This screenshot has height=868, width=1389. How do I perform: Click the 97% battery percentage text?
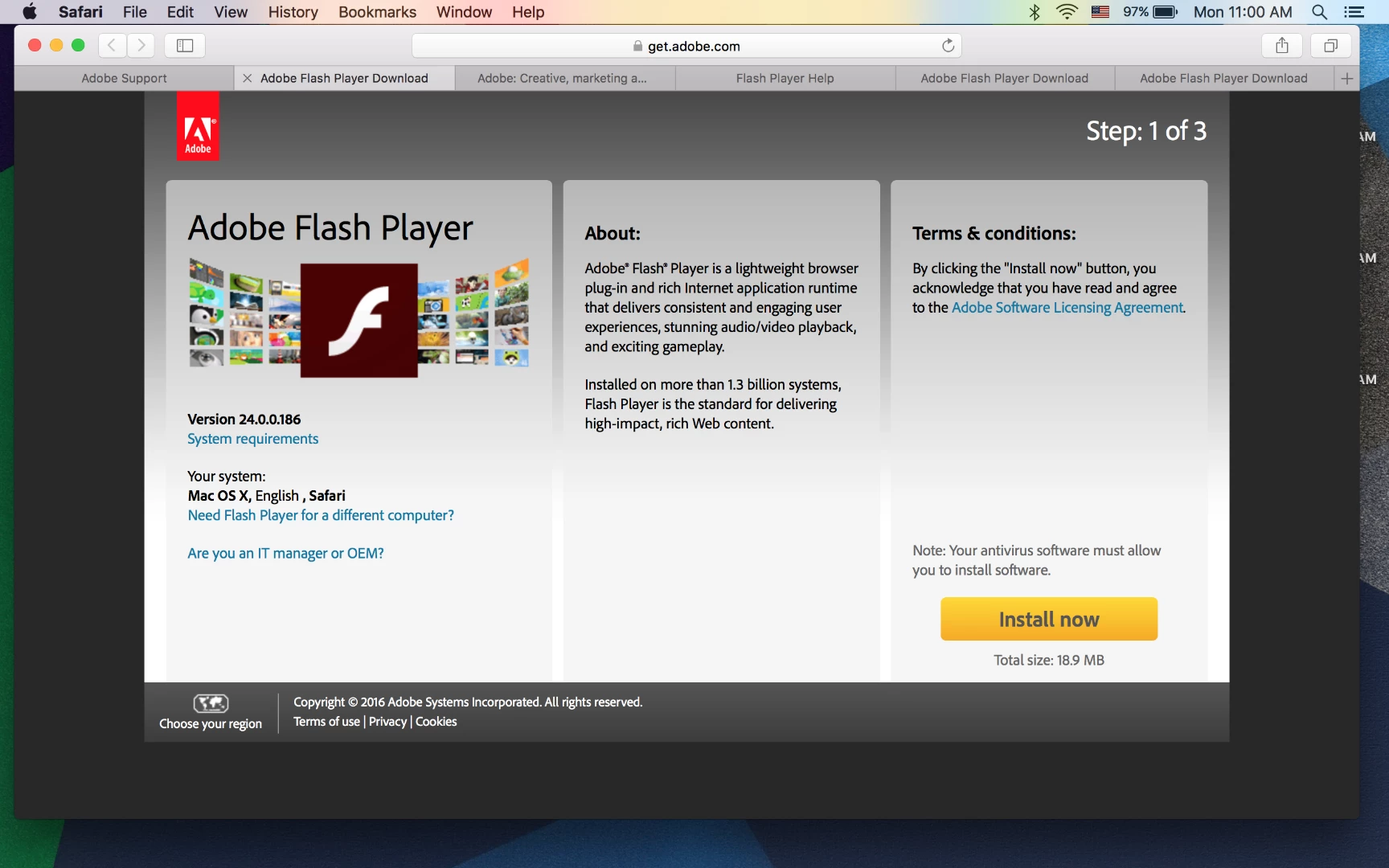[1136, 11]
